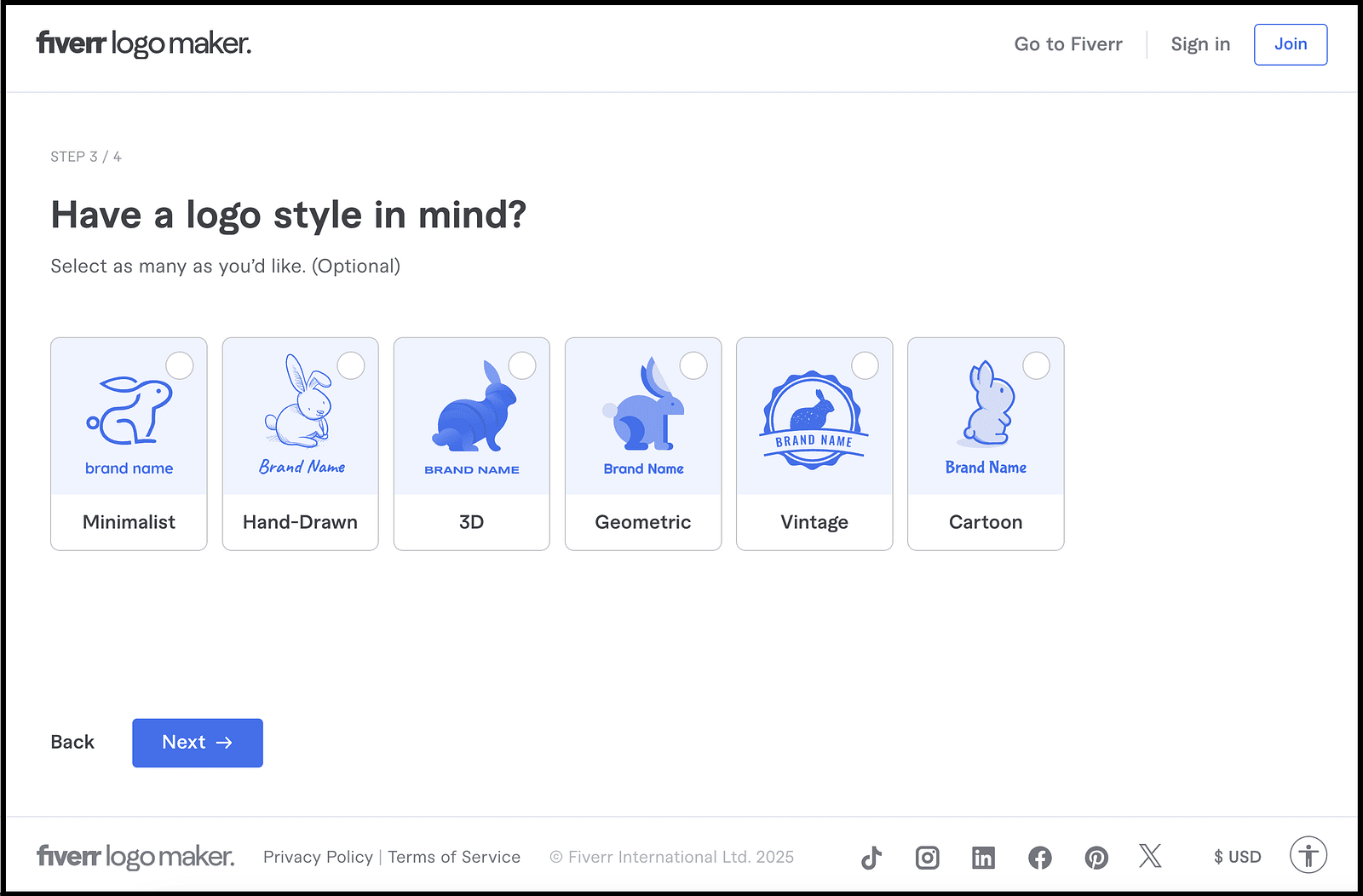The height and width of the screenshot is (896, 1363).
Task: Tick the Hand-Drawn style checkbox circle
Action: 351,365
